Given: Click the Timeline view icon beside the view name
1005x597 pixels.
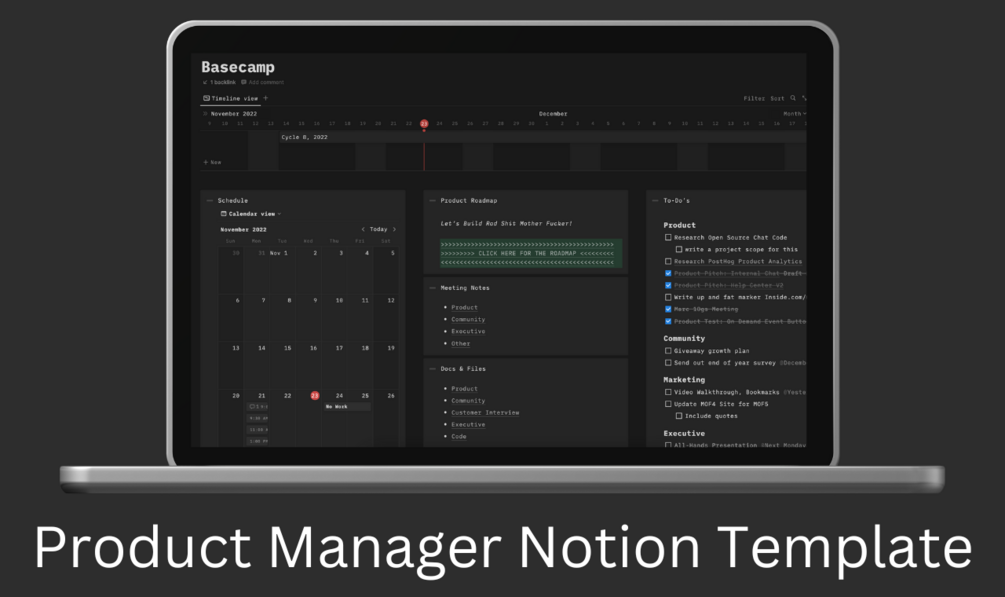Looking at the screenshot, I should point(206,98).
